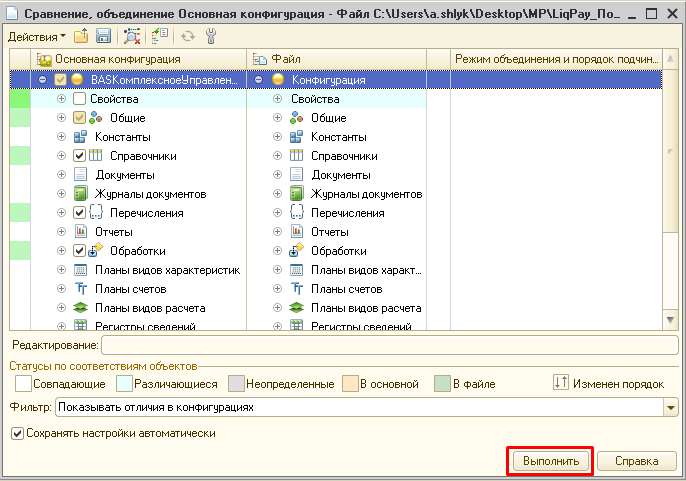Toggle the Справочники checkbox
686x481 pixels.
80,156
